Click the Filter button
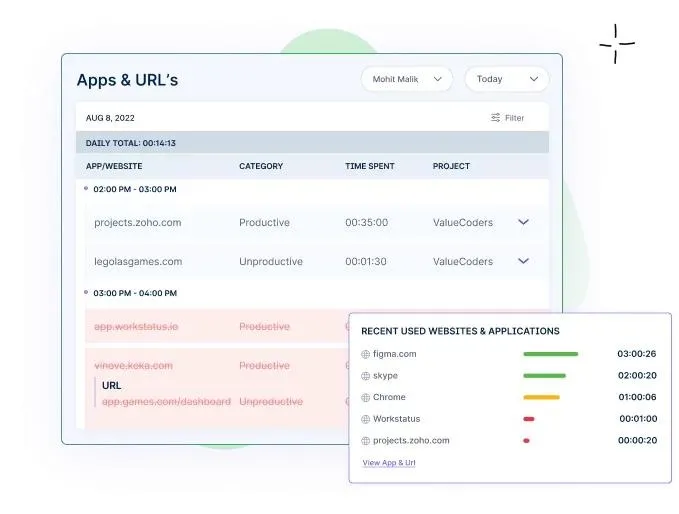This screenshot has width=679, height=514. [508, 118]
